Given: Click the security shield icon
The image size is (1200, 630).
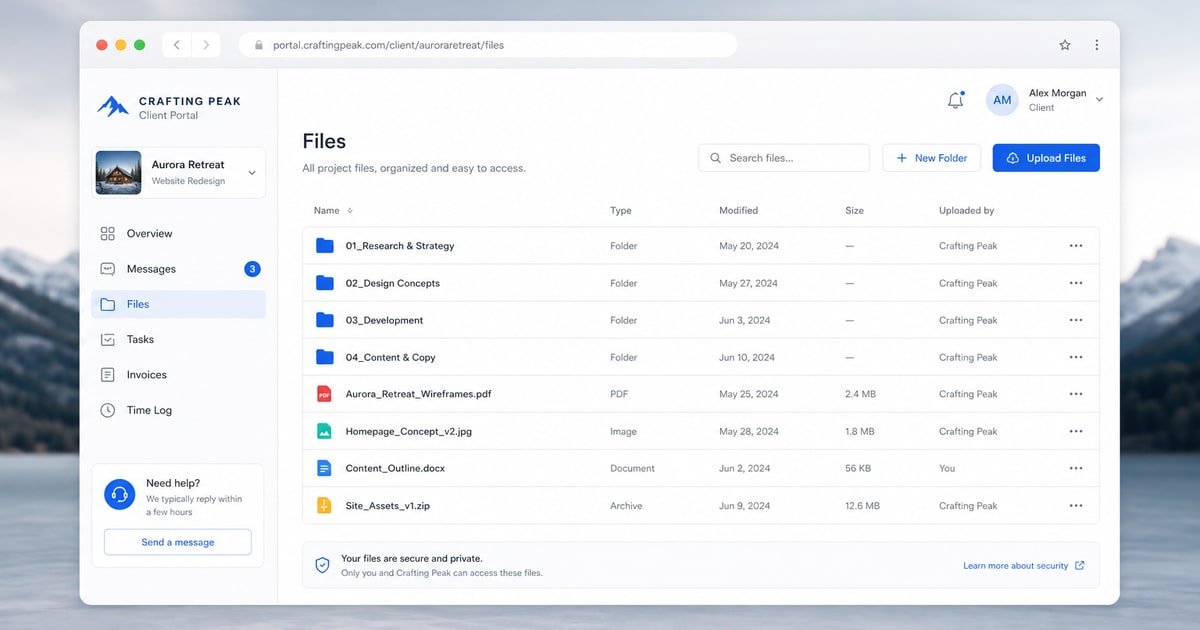Looking at the screenshot, I should (x=322, y=565).
